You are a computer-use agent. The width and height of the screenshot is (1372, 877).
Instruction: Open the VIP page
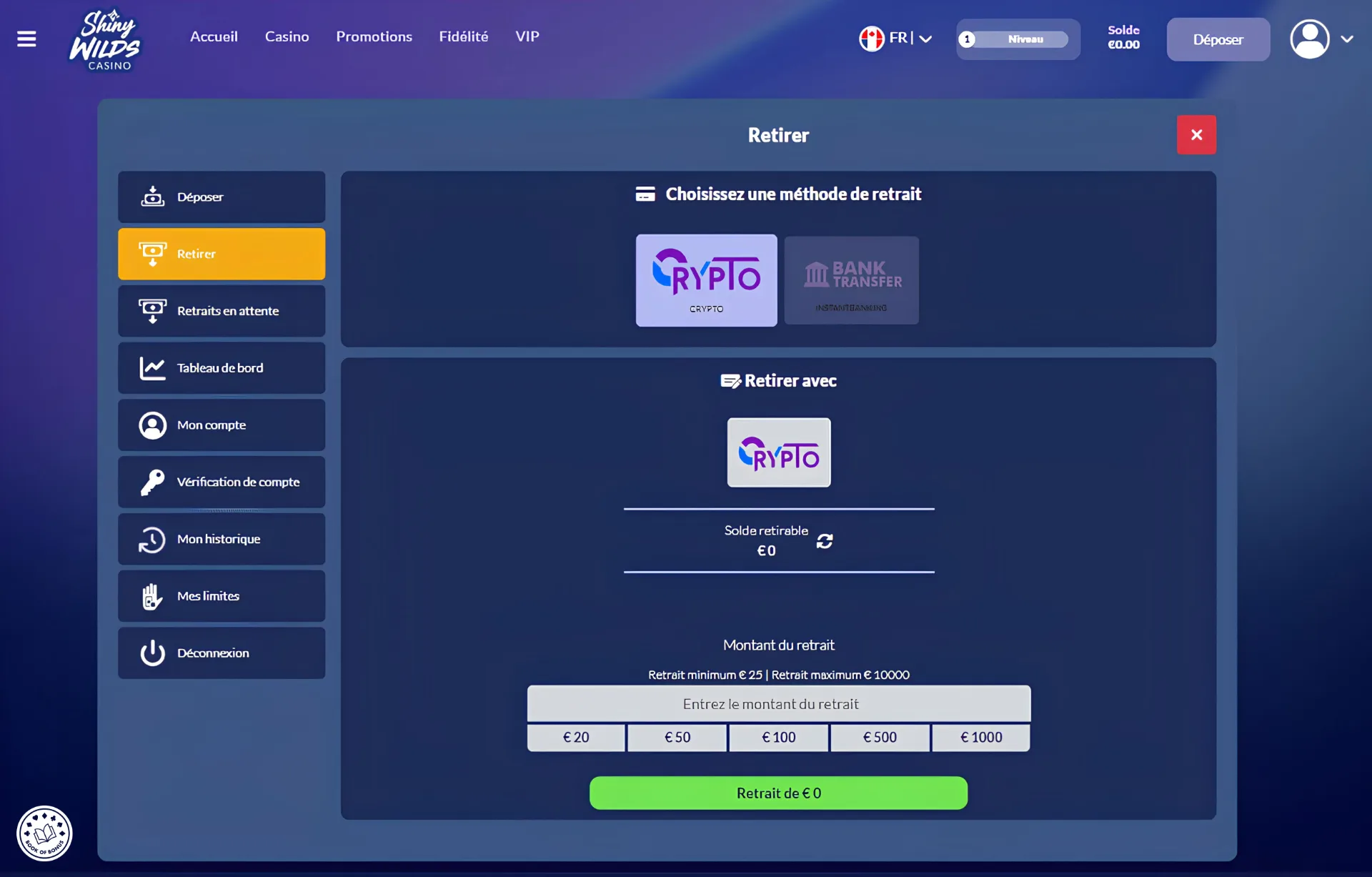pyautogui.click(x=527, y=36)
